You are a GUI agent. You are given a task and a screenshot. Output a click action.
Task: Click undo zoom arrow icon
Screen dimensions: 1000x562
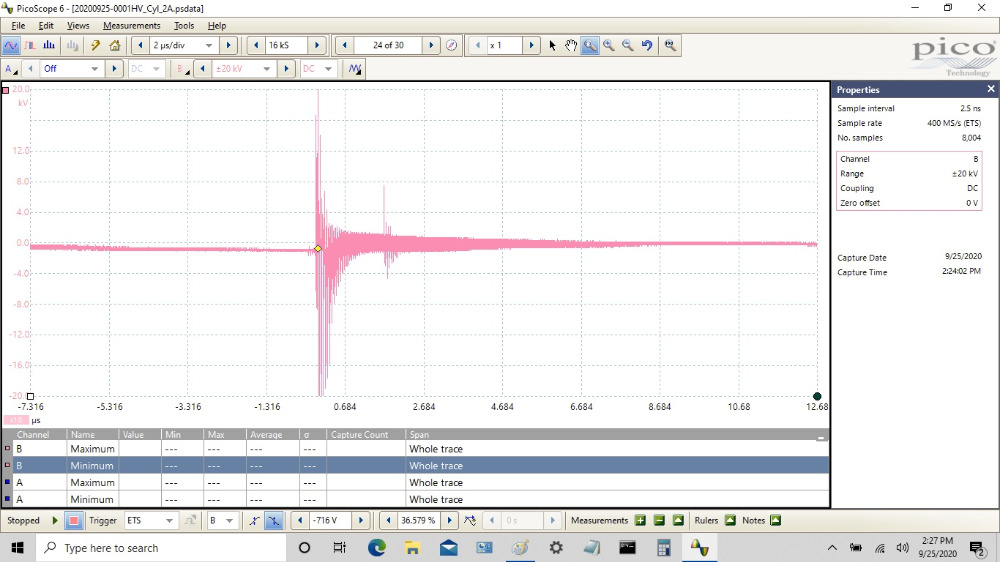(647, 45)
